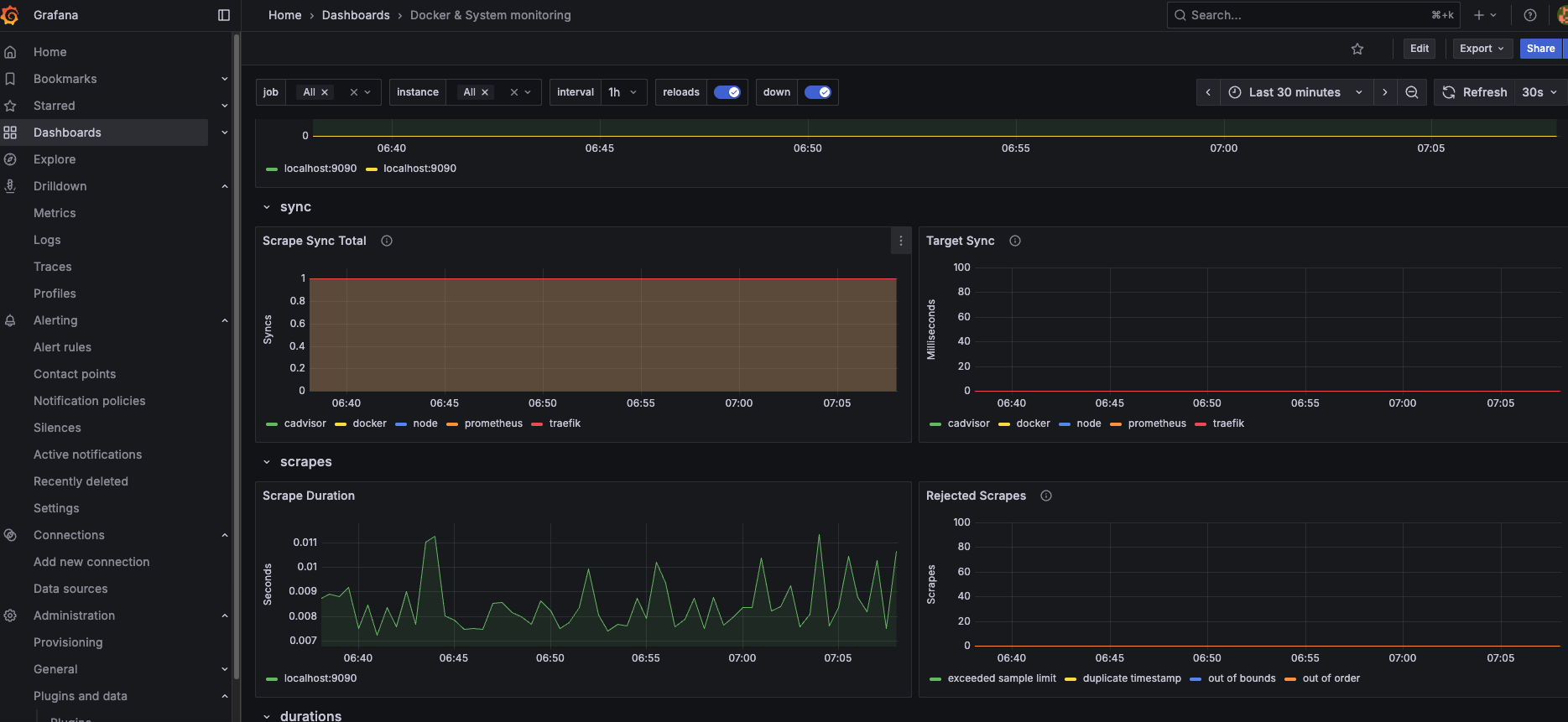1568x722 pixels.
Task: Go to Alert rules in sidebar
Action: tap(62, 347)
